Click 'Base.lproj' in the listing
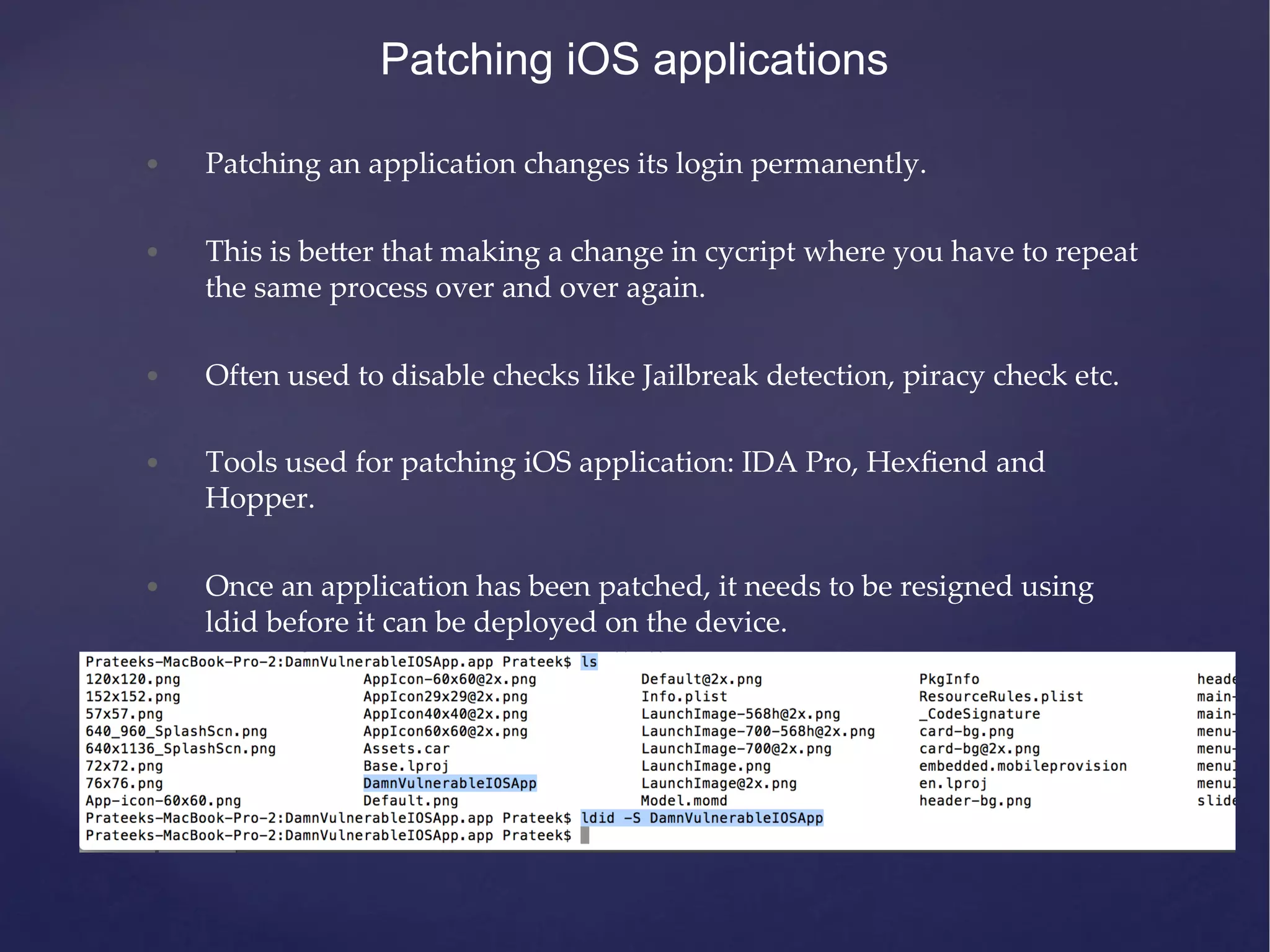Image resolution: width=1270 pixels, height=952 pixels. tap(406, 766)
